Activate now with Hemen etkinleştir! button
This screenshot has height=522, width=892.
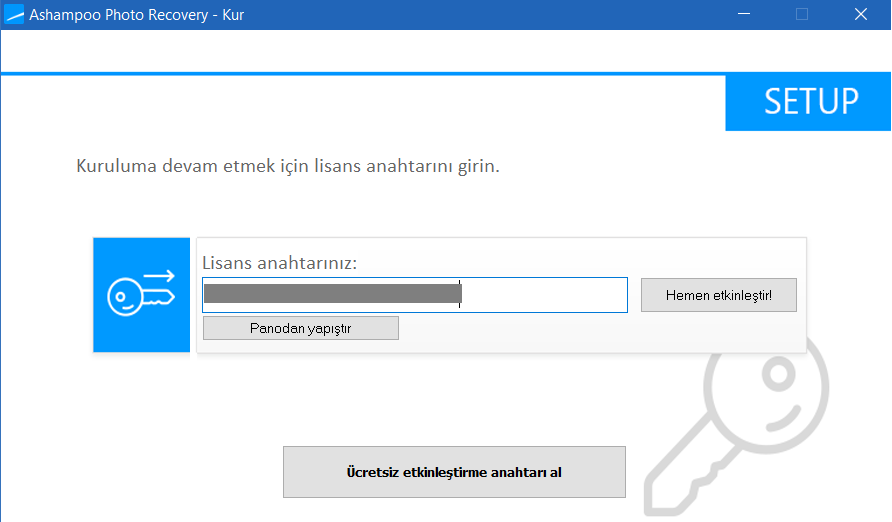(718, 295)
